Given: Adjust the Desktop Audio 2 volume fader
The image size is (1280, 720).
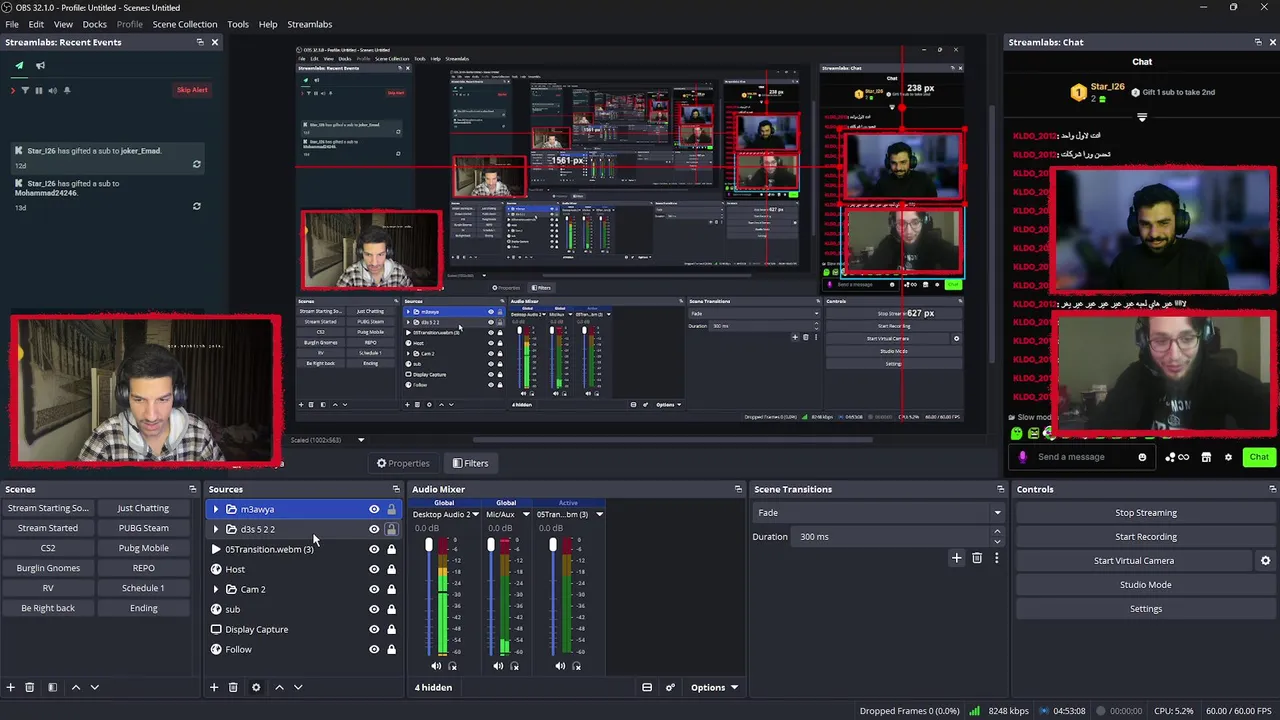Looking at the screenshot, I should tap(429, 545).
